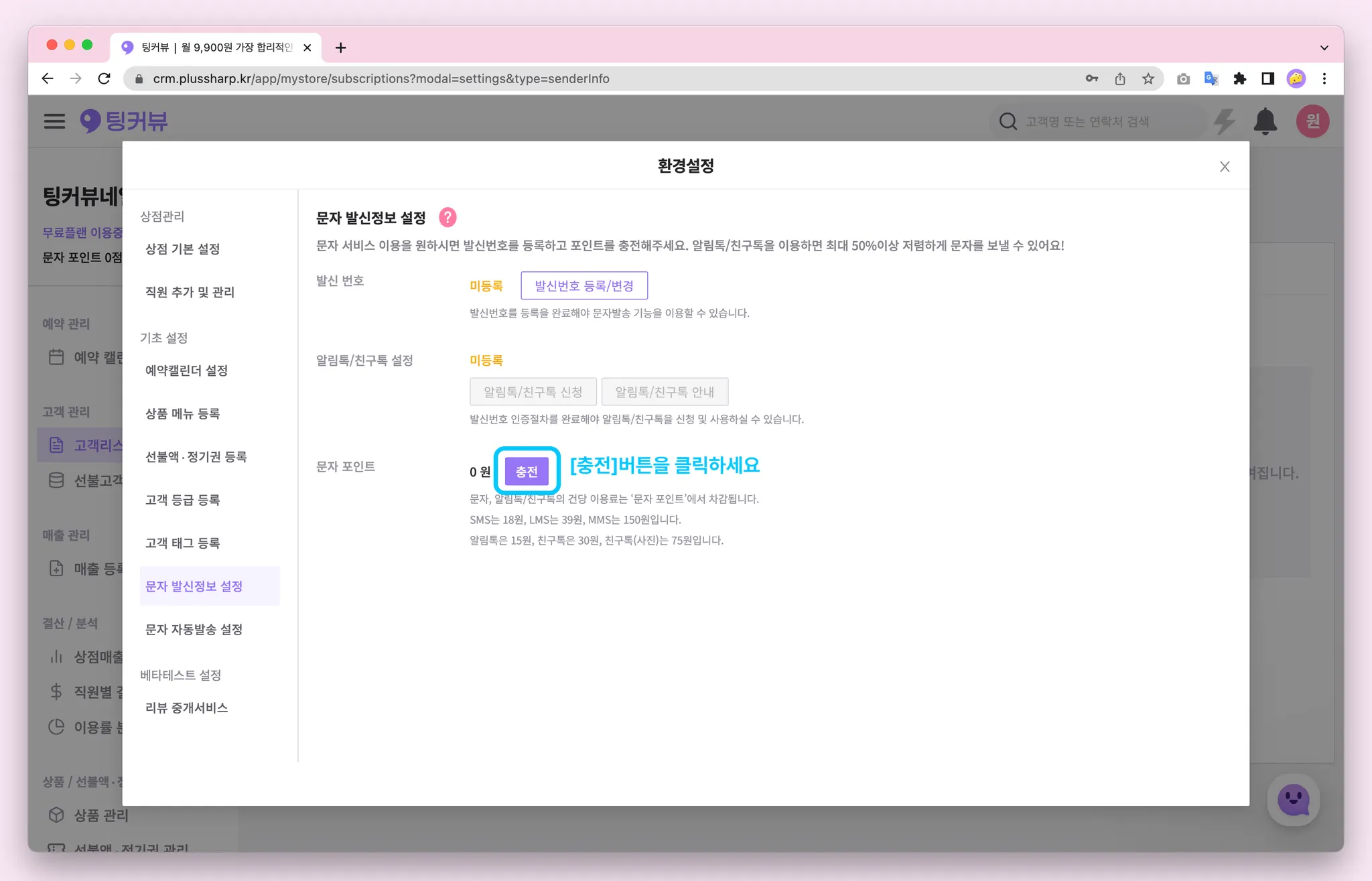Open the browser extensions puzzle icon
Image resolution: width=1372 pixels, height=881 pixels.
pyautogui.click(x=1239, y=79)
